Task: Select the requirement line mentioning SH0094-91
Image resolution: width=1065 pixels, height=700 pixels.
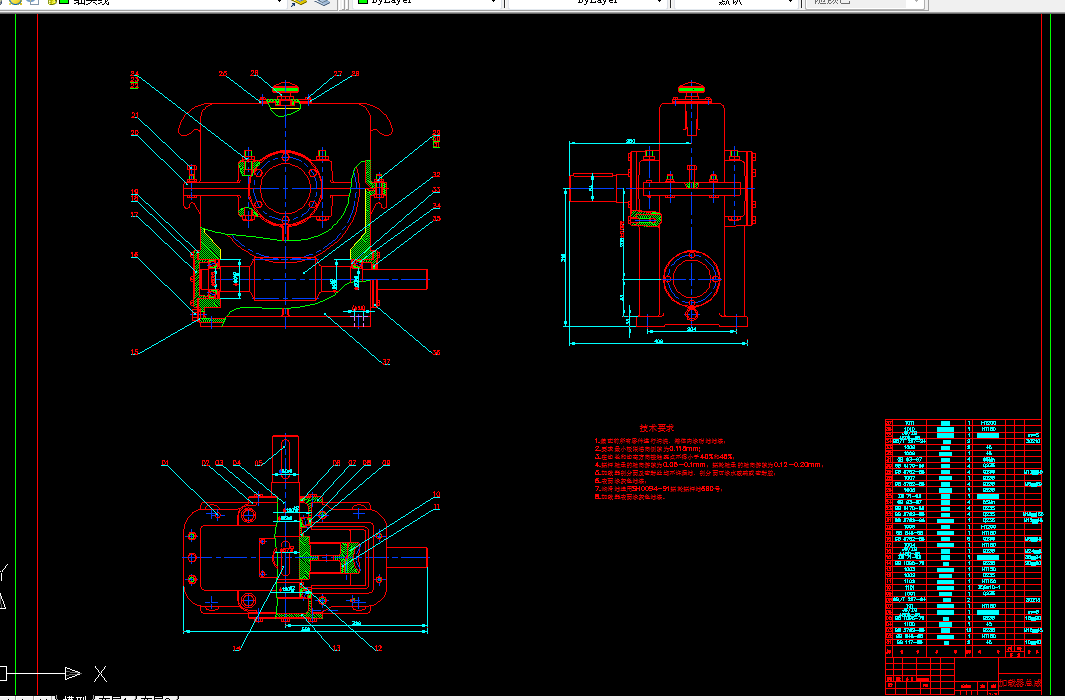Action: (659, 489)
